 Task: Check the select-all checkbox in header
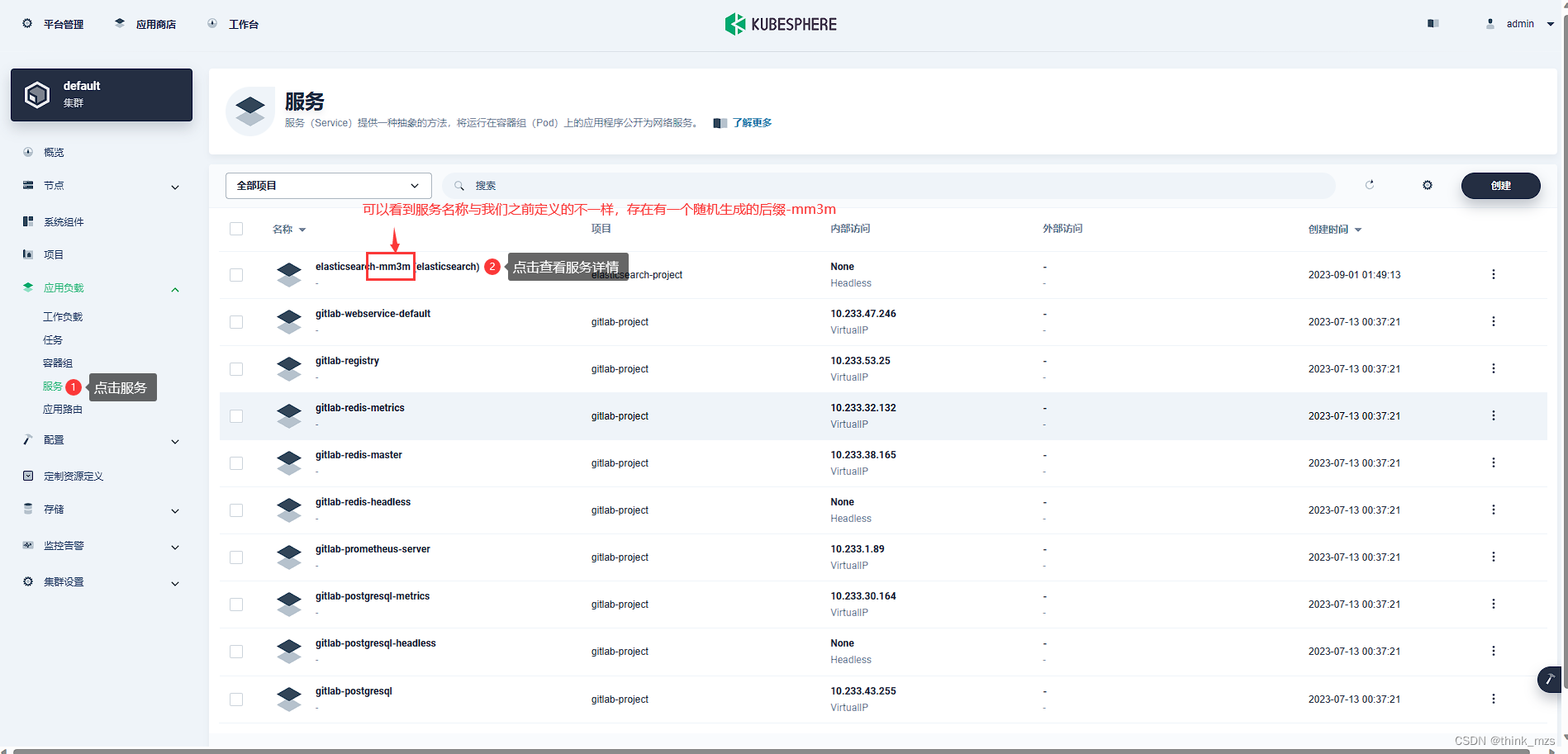point(236,229)
